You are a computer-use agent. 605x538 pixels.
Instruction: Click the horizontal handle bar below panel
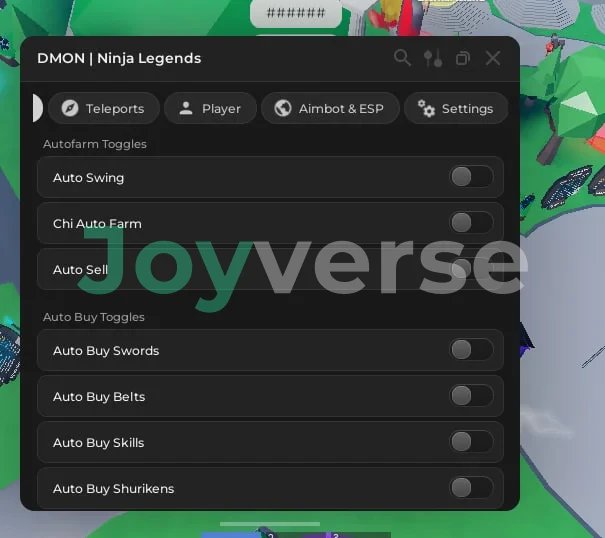pyautogui.click(x=270, y=523)
